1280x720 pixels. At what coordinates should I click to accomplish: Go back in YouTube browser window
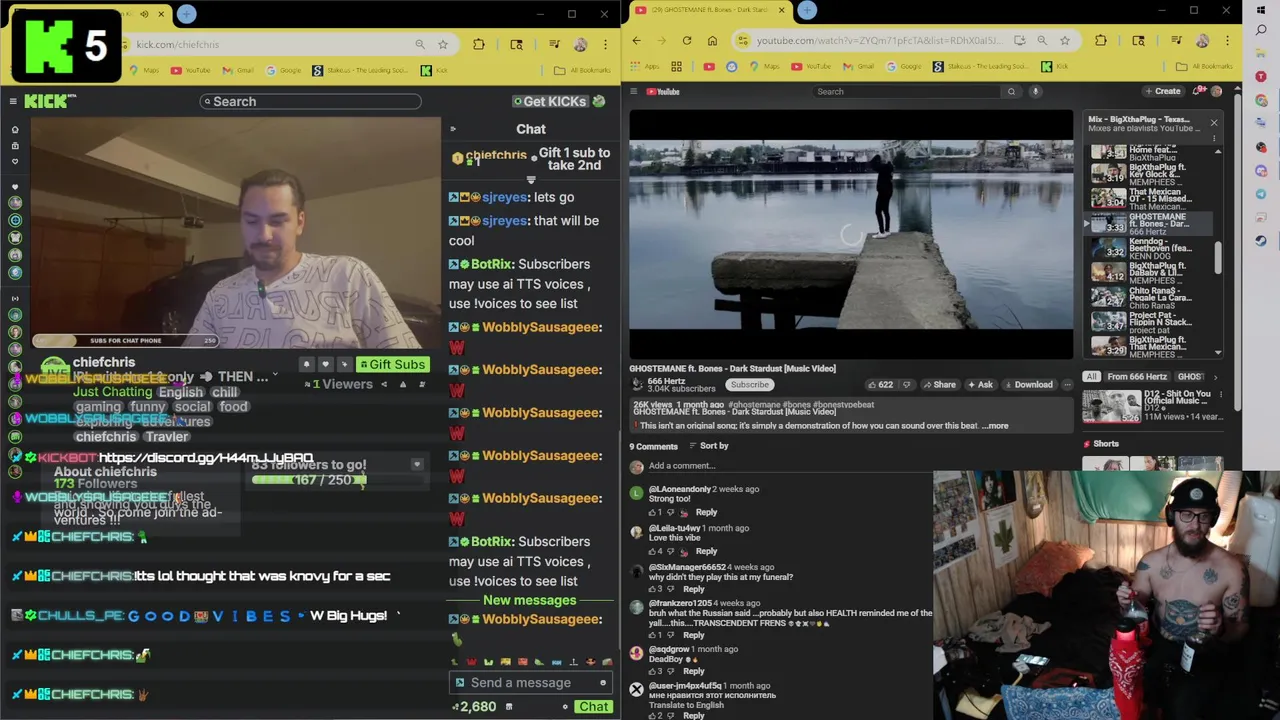(637, 40)
